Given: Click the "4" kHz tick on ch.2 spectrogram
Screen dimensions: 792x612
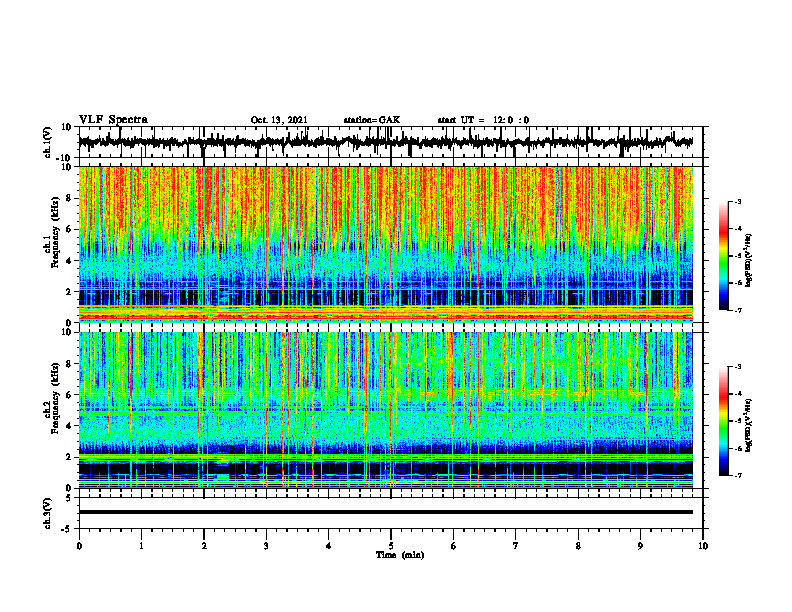Looking at the screenshot, I should pos(69,426).
